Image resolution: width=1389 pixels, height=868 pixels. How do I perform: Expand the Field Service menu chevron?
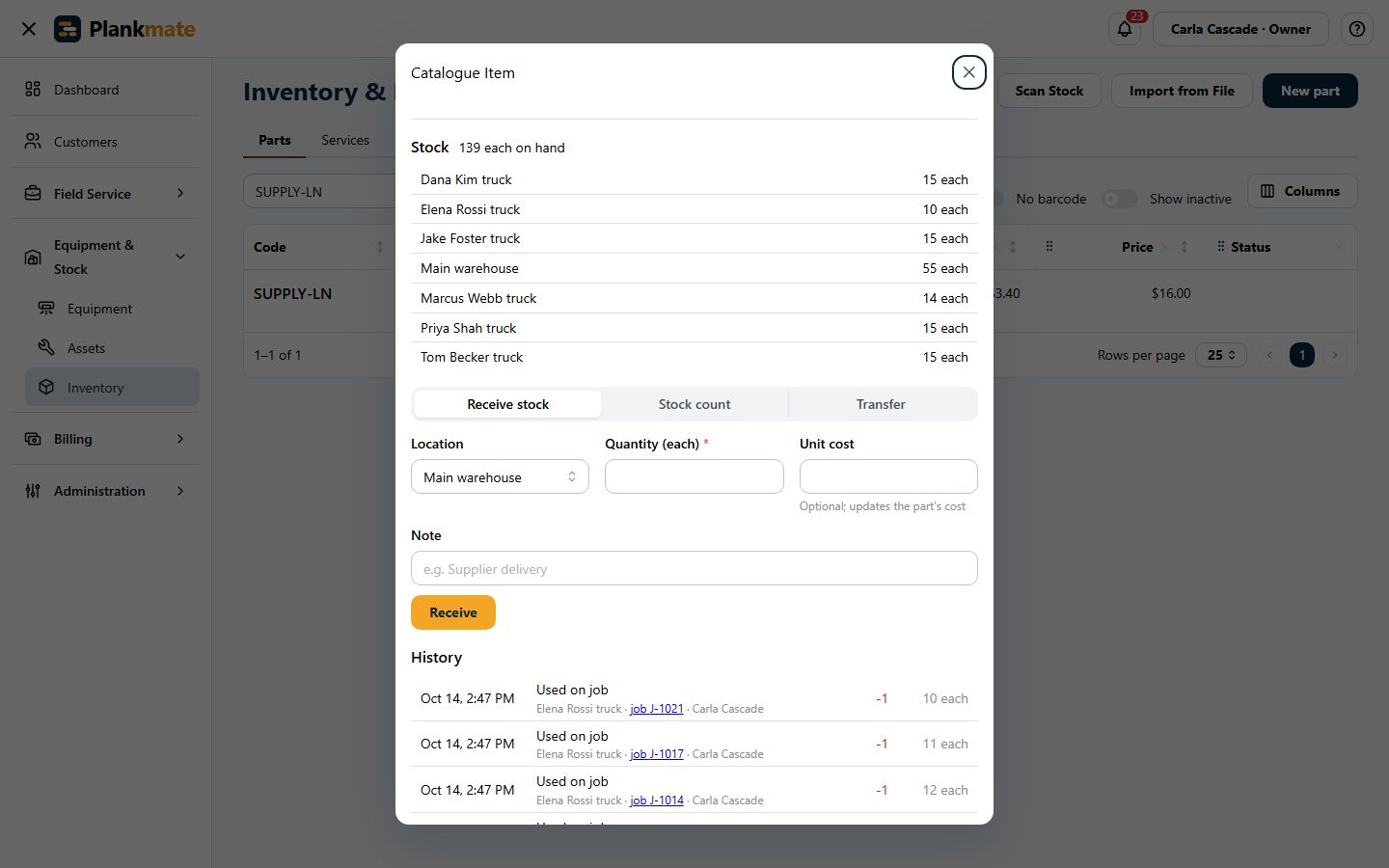[180, 193]
